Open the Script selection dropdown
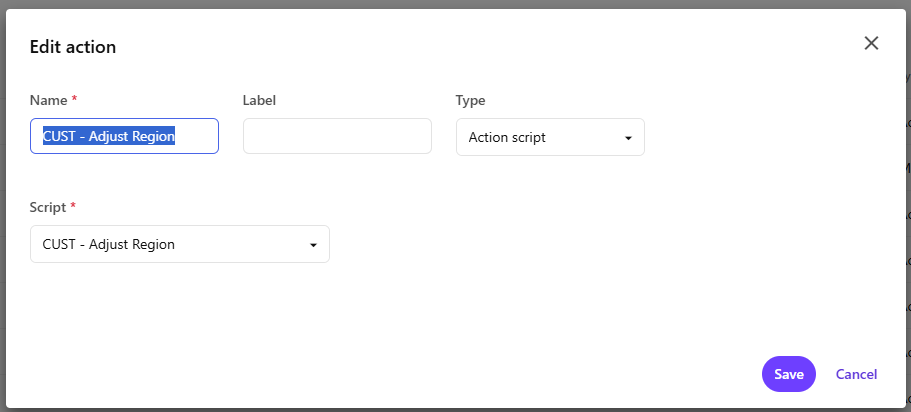The height and width of the screenshot is (412, 911). (179, 244)
